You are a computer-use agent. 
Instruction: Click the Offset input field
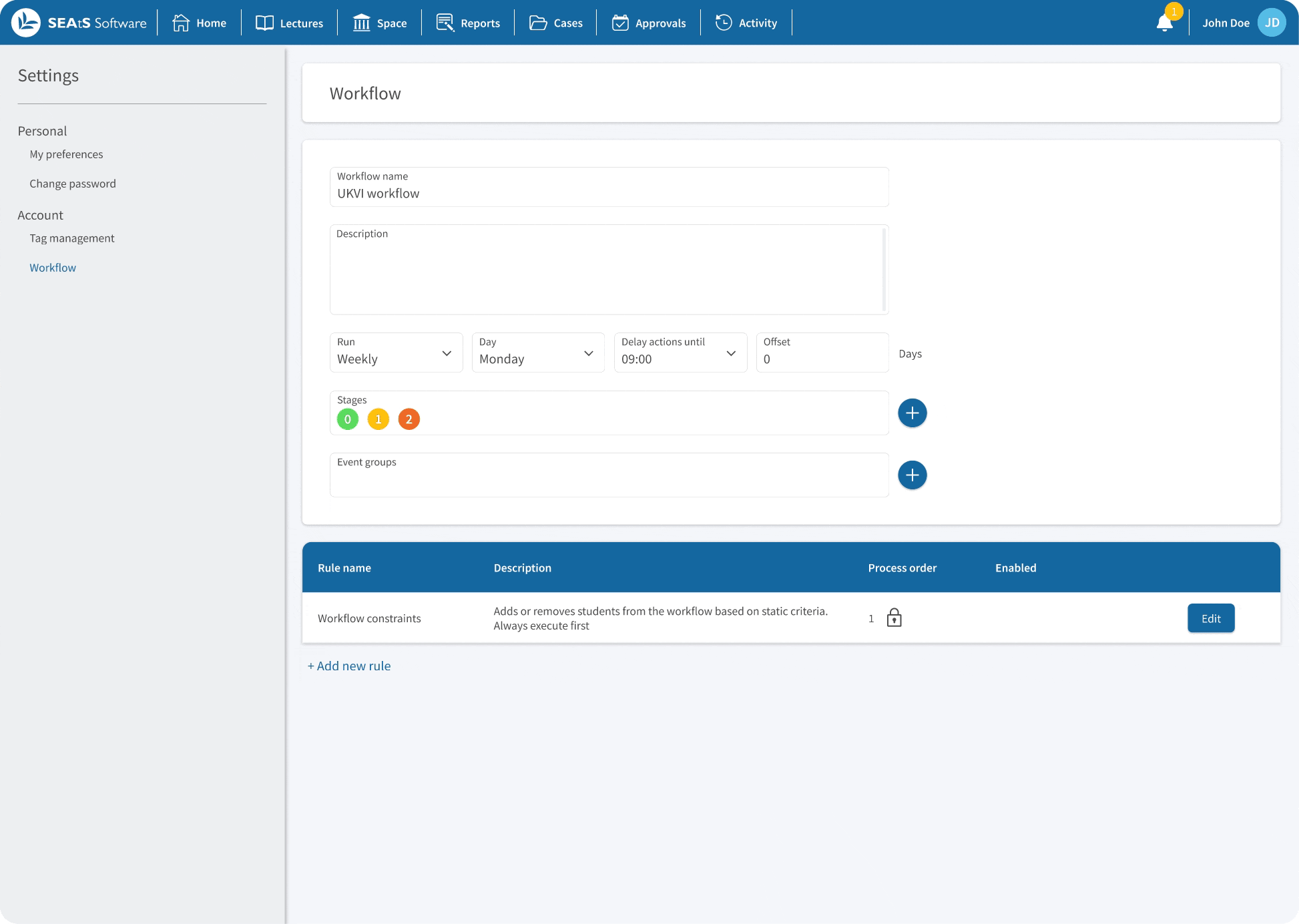822,353
